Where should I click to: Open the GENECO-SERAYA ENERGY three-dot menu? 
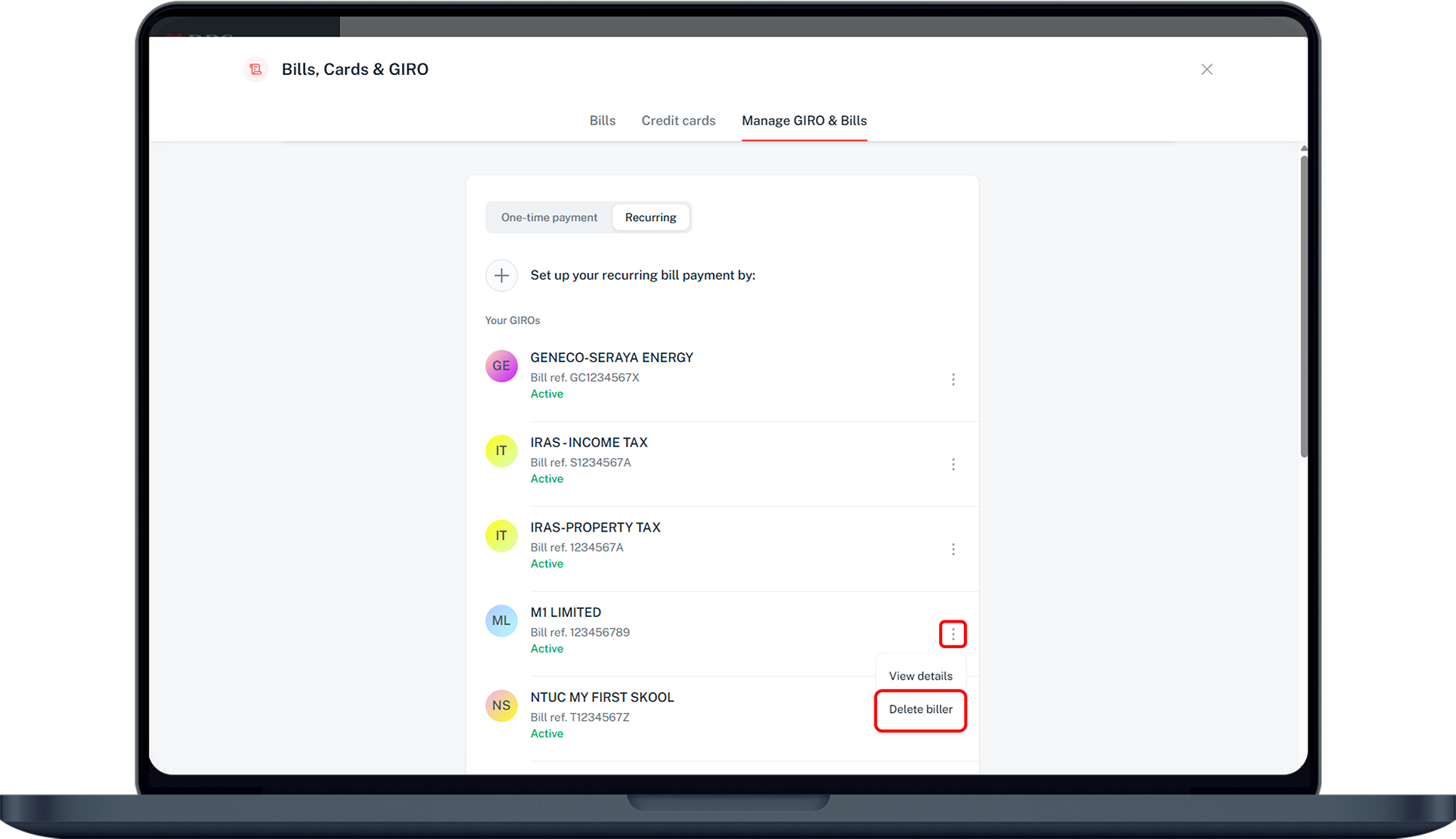(x=953, y=379)
